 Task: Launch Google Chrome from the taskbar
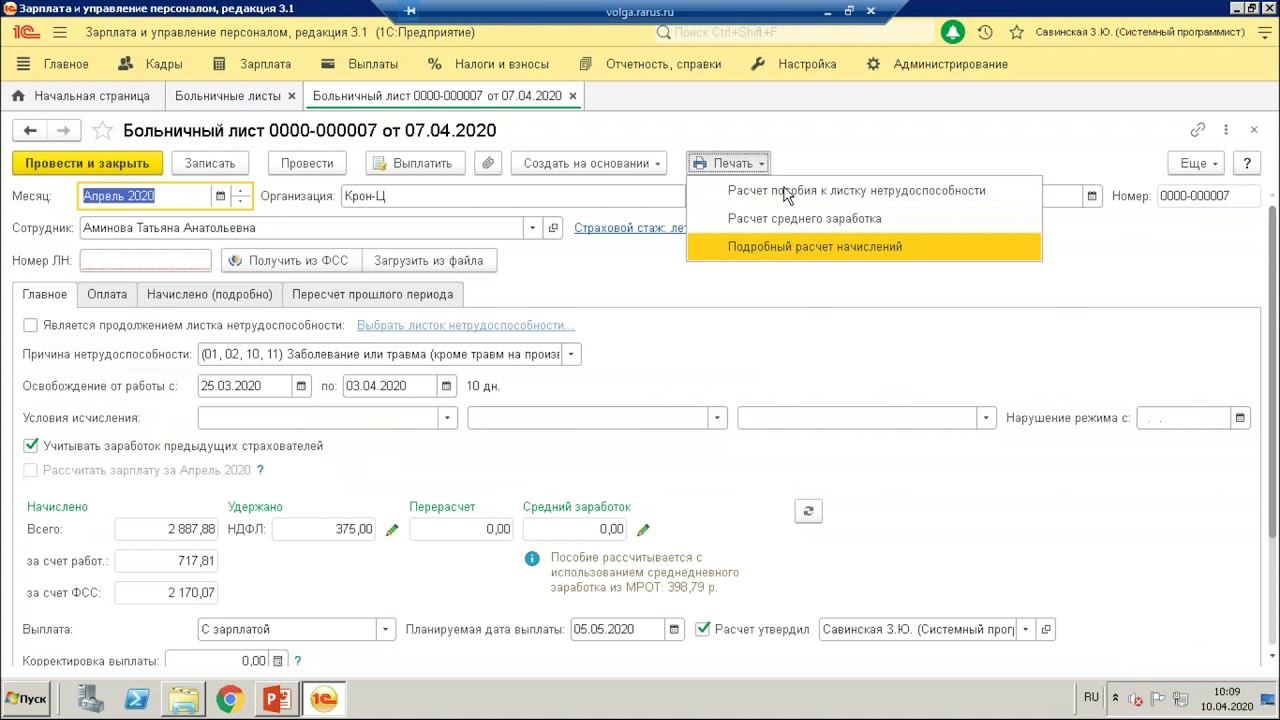point(230,699)
